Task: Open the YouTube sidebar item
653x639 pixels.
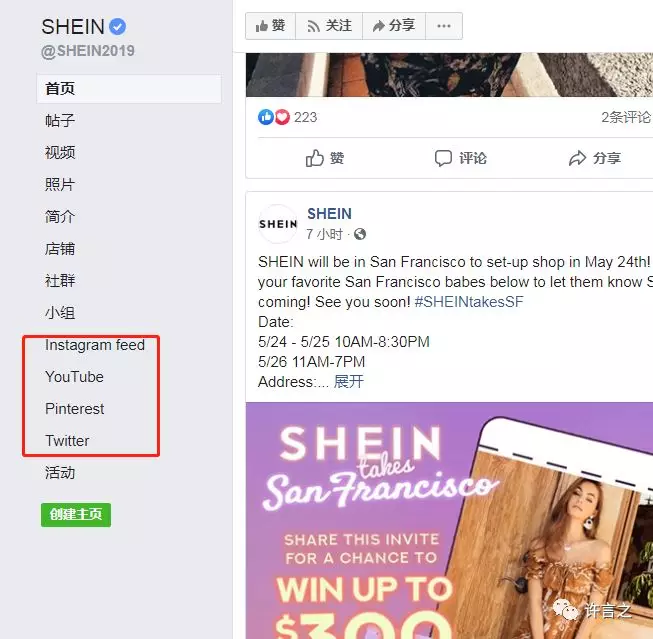Action: pos(75,377)
